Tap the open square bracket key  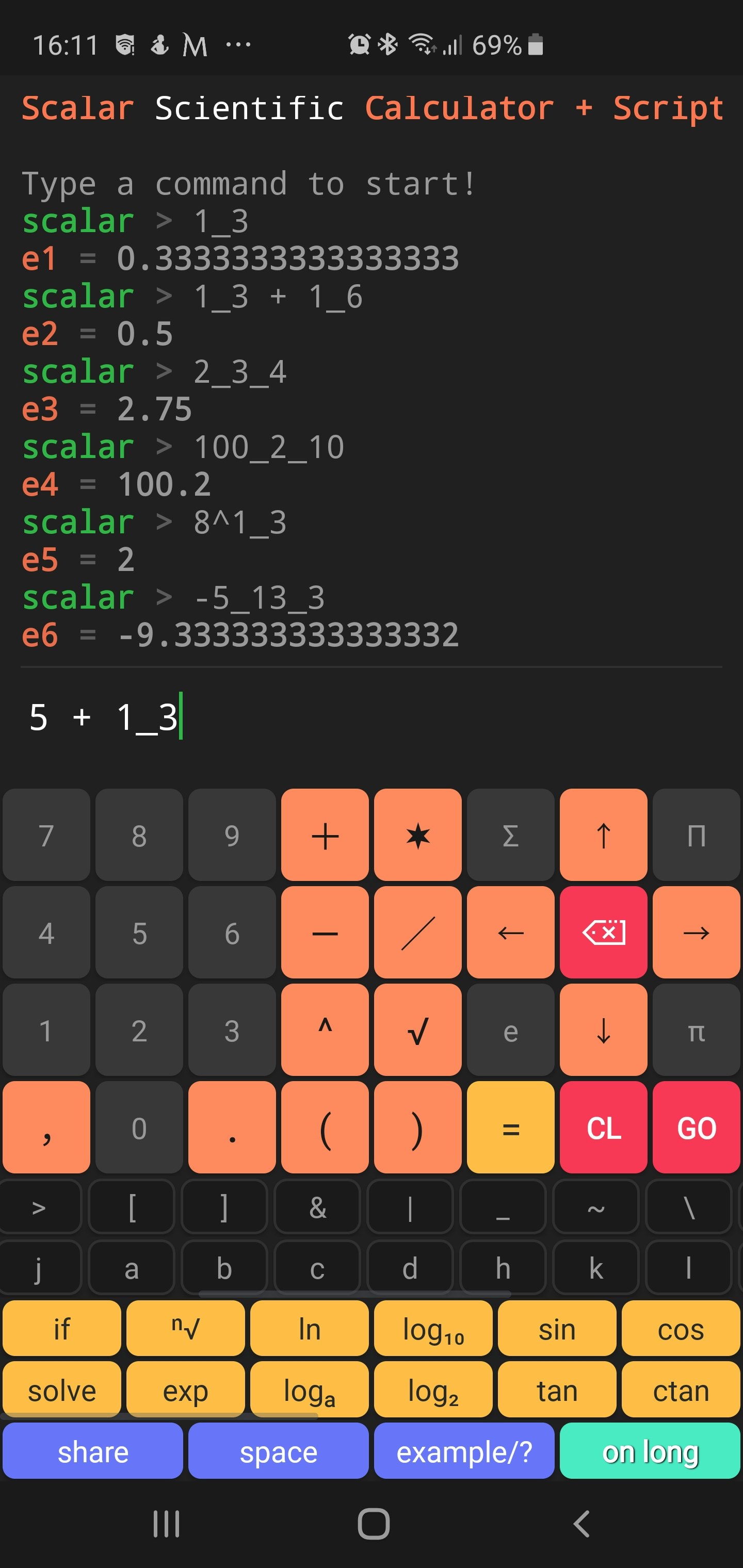132,1206
